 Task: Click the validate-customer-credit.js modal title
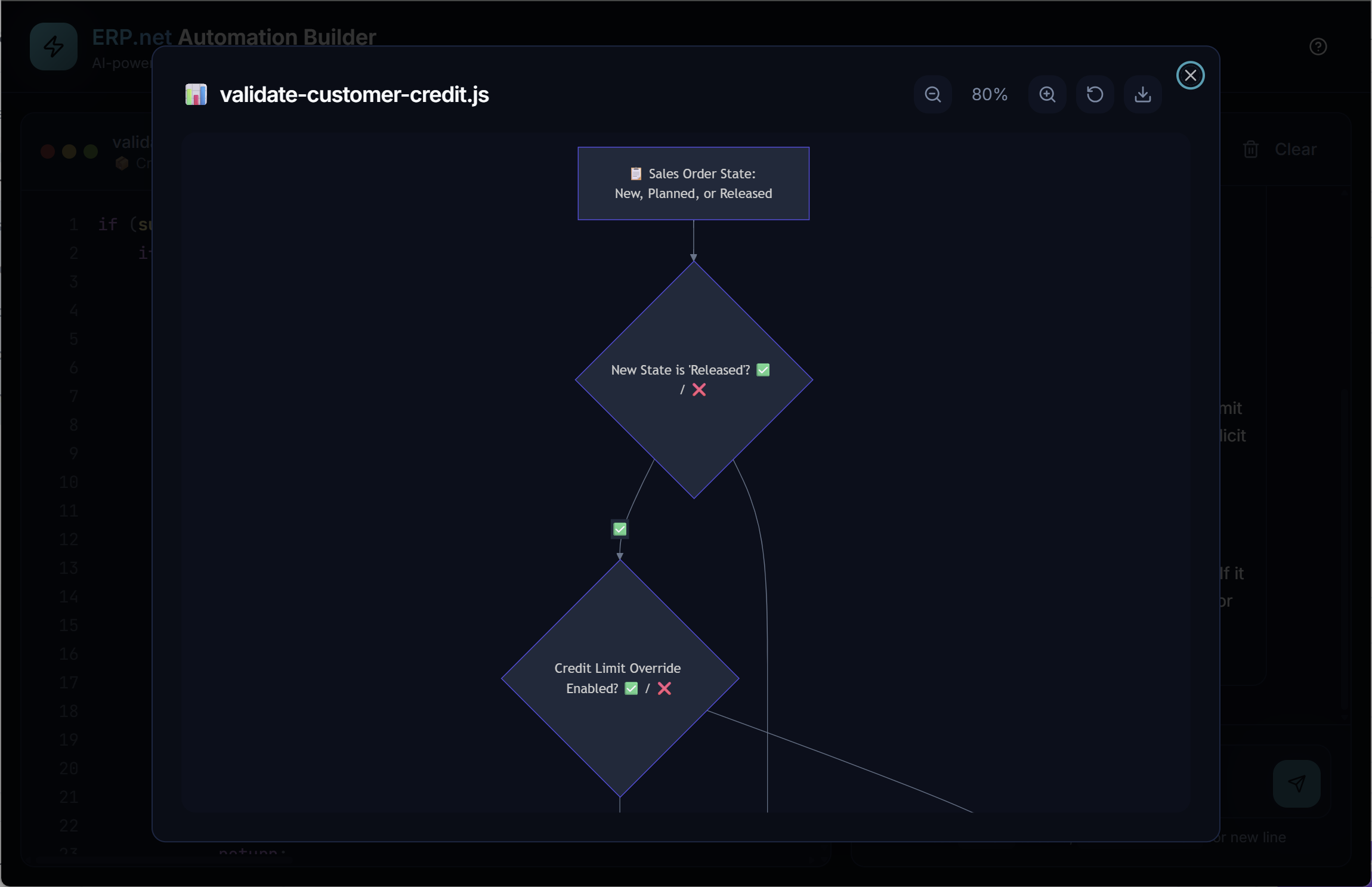[x=354, y=94]
